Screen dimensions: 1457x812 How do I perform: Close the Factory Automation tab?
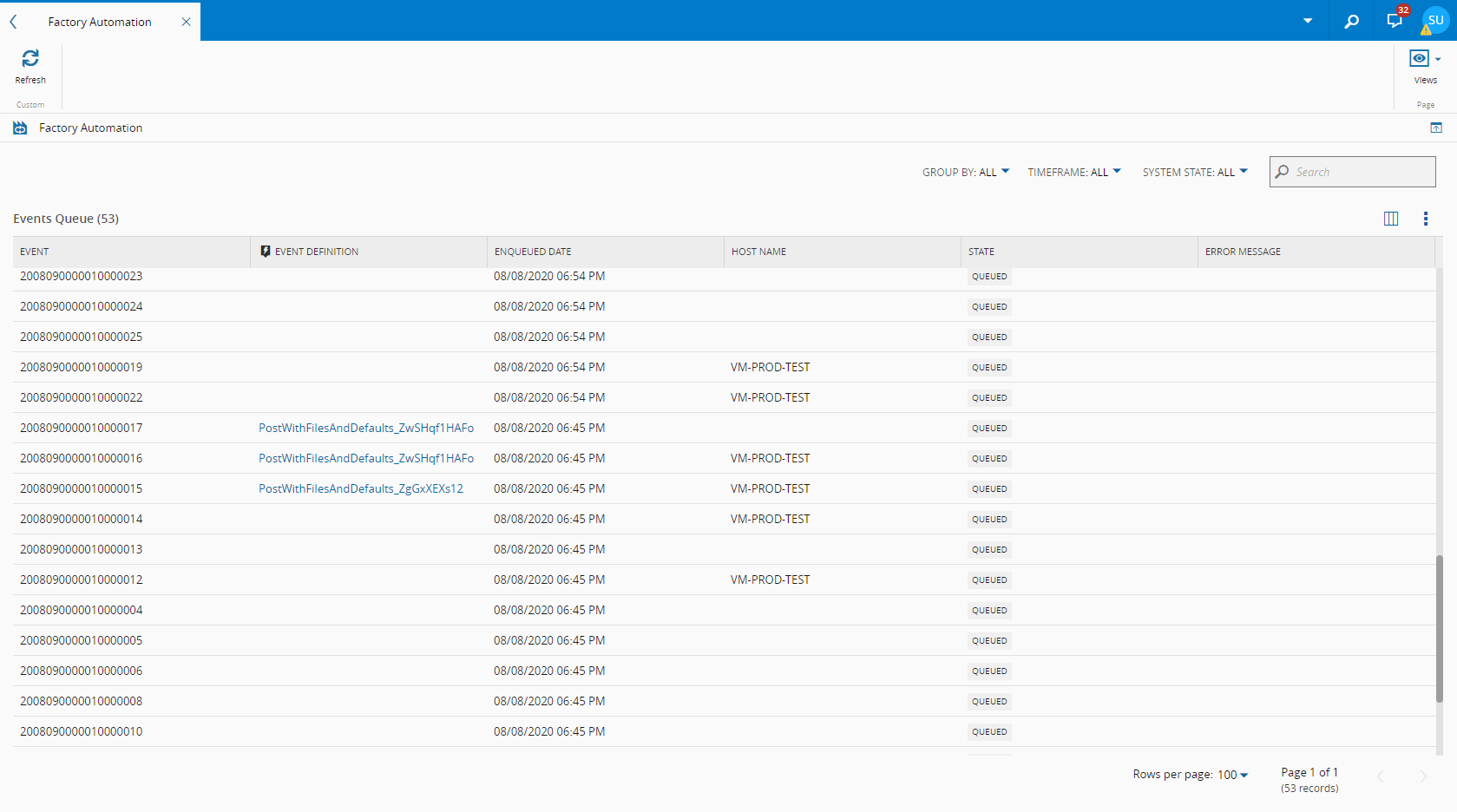click(x=186, y=22)
